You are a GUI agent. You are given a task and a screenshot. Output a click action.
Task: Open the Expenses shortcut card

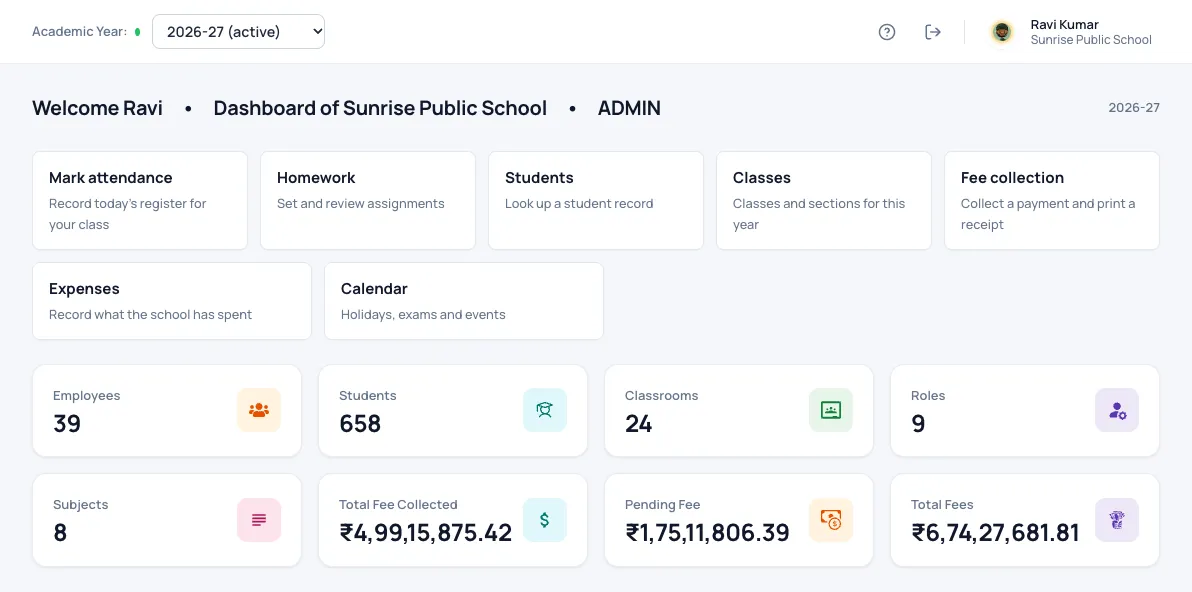pyautogui.click(x=172, y=301)
